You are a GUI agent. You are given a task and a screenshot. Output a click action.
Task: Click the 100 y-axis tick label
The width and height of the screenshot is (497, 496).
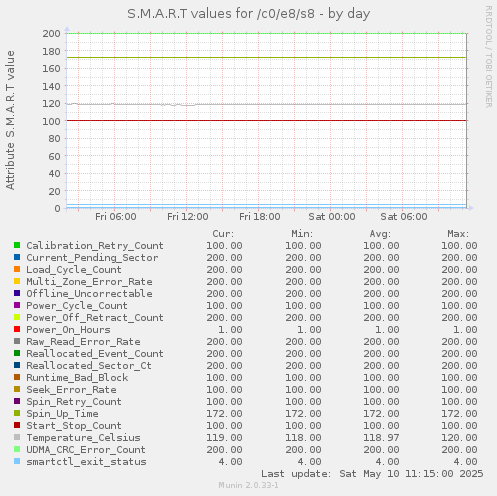(x=51, y=121)
